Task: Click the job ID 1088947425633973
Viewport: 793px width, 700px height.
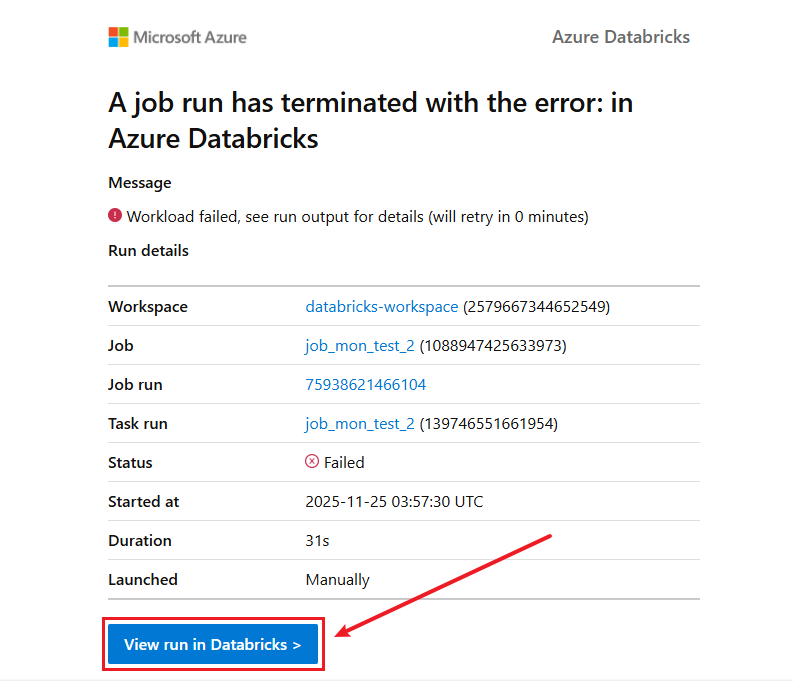Action: tap(493, 346)
